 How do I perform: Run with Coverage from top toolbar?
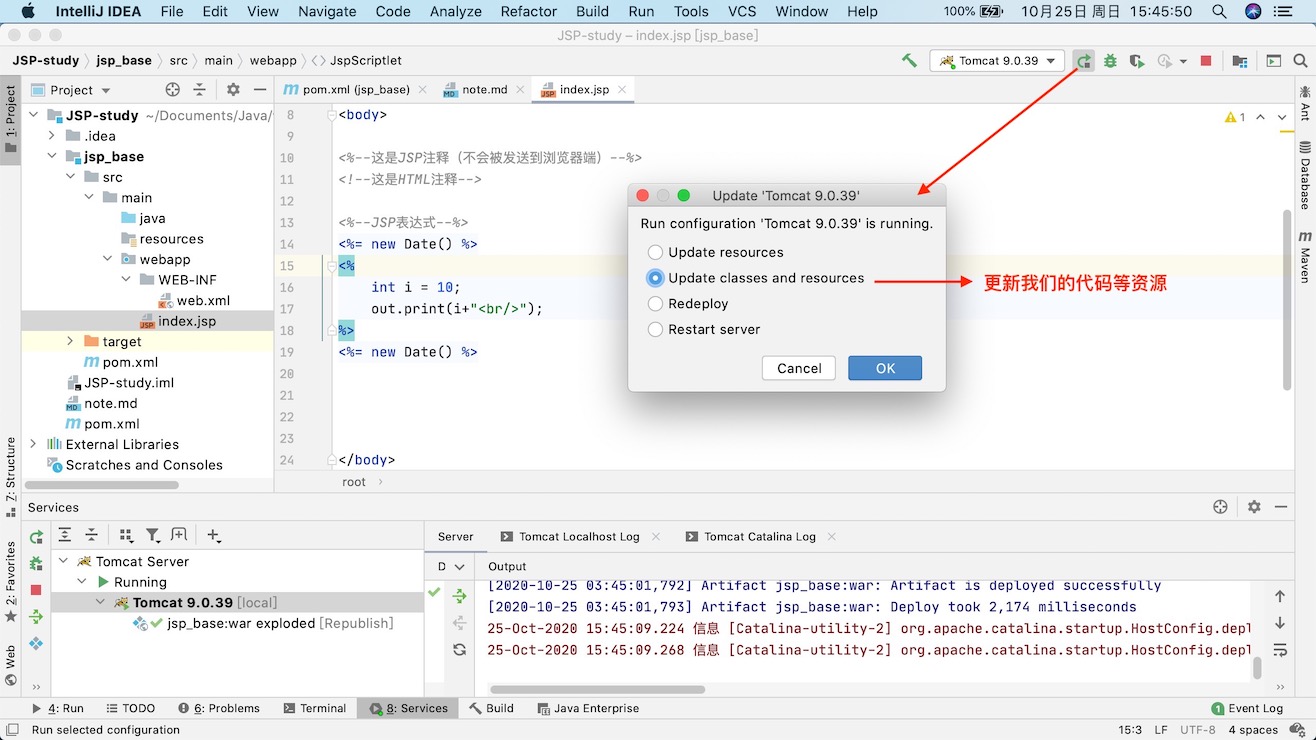click(1137, 61)
